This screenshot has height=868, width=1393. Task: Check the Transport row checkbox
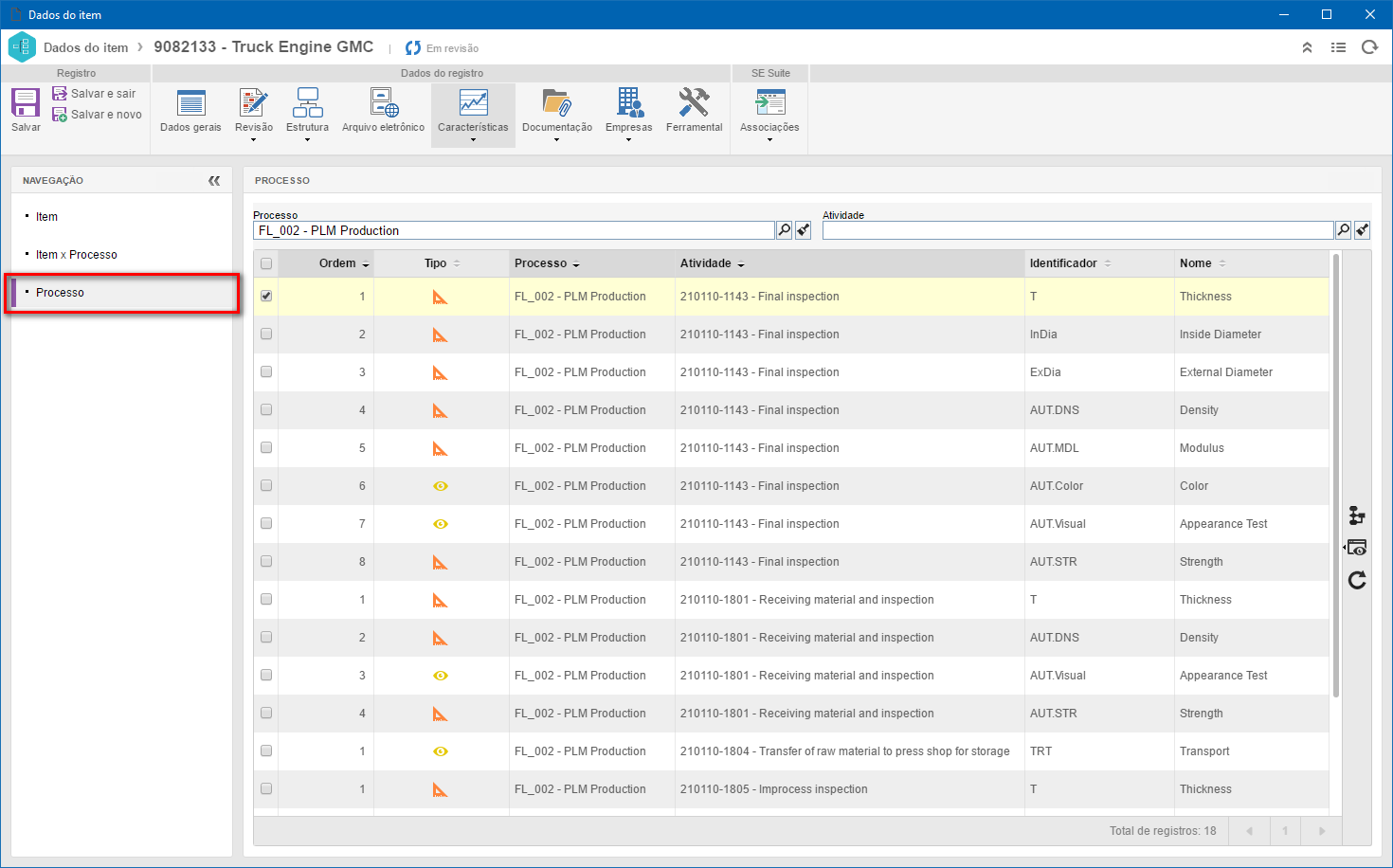point(266,750)
